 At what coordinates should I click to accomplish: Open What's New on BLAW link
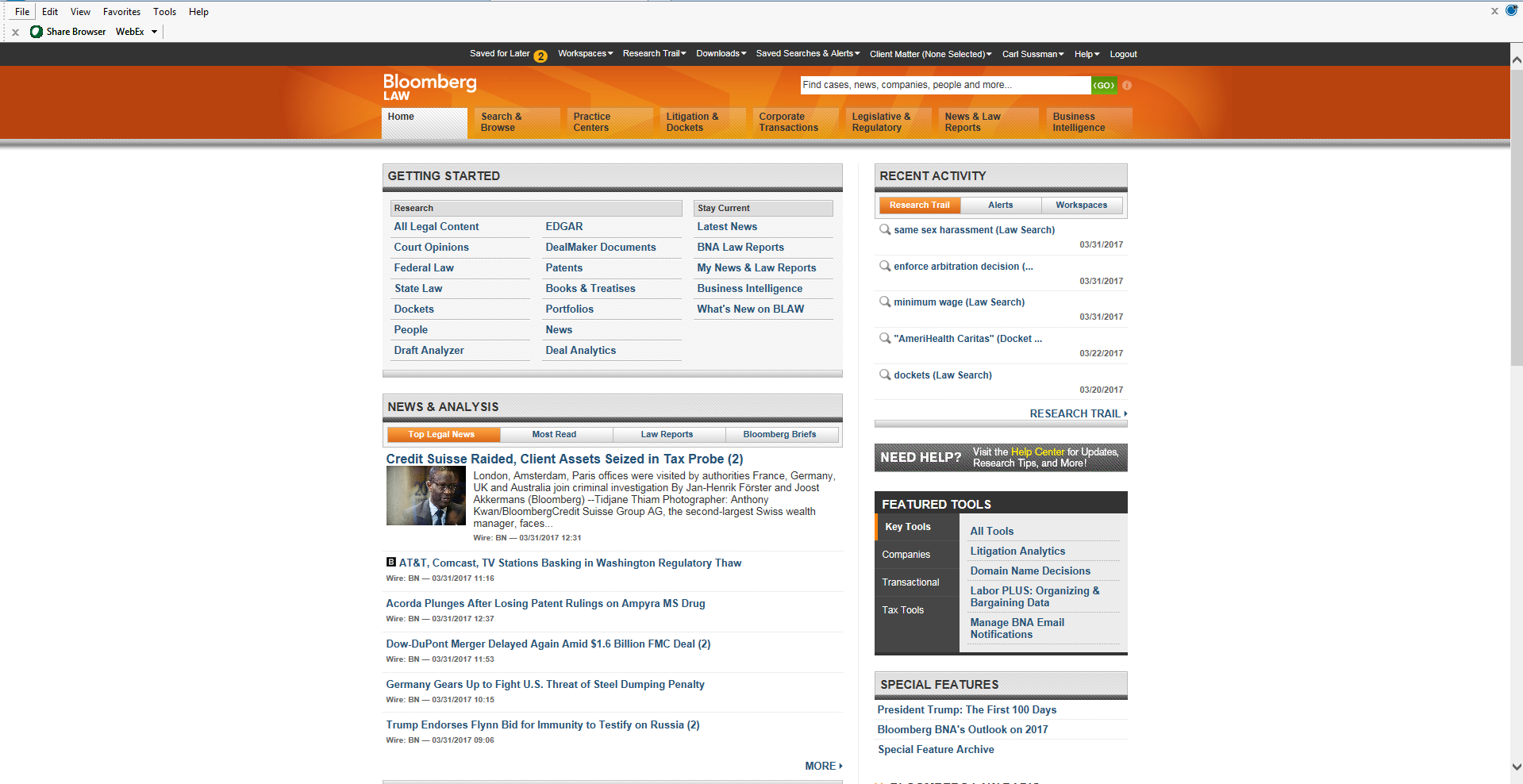point(750,309)
